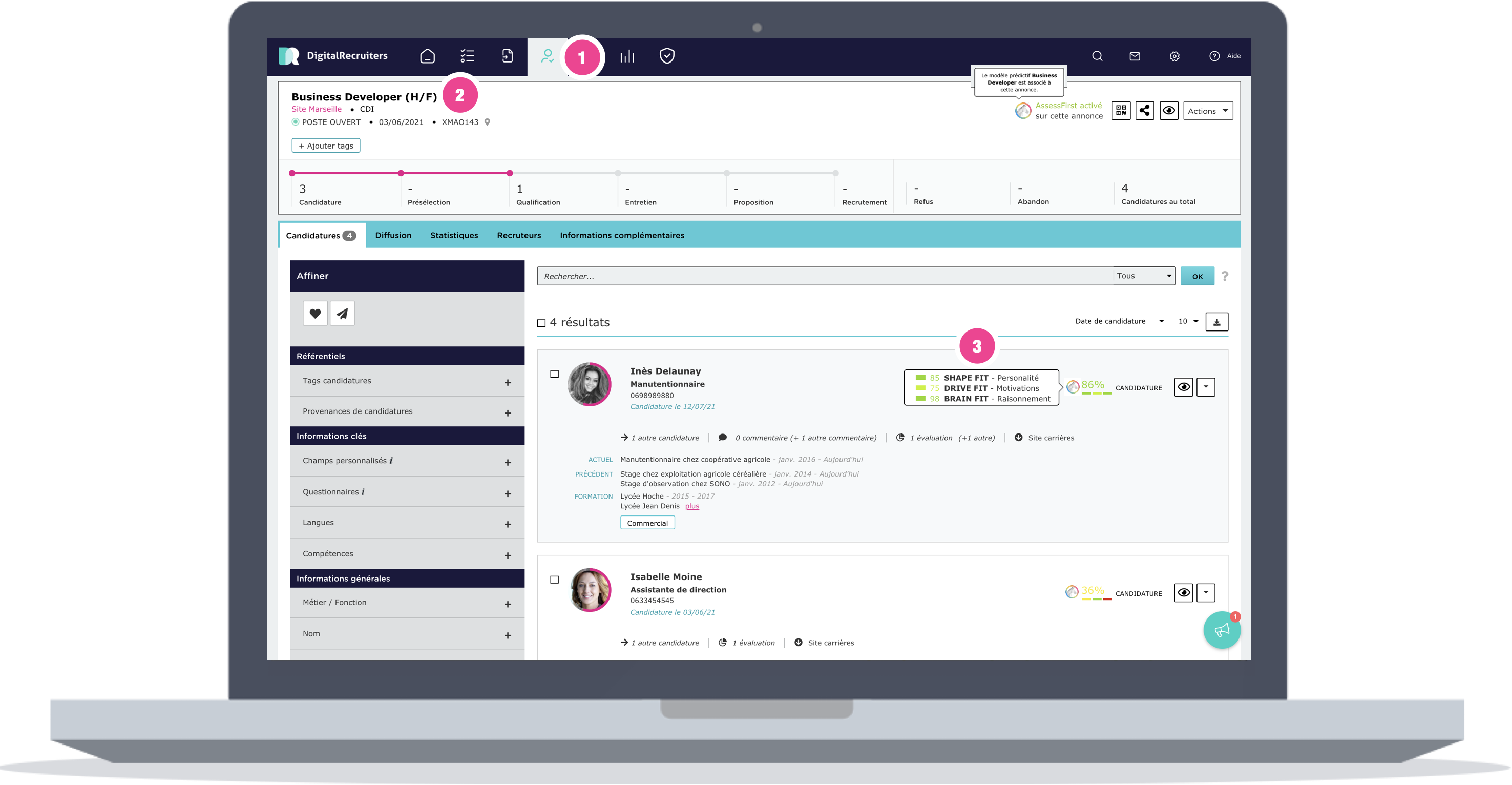
Task: Click the heart favorites filter icon
Action: pyautogui.click(x=315, y=314)
